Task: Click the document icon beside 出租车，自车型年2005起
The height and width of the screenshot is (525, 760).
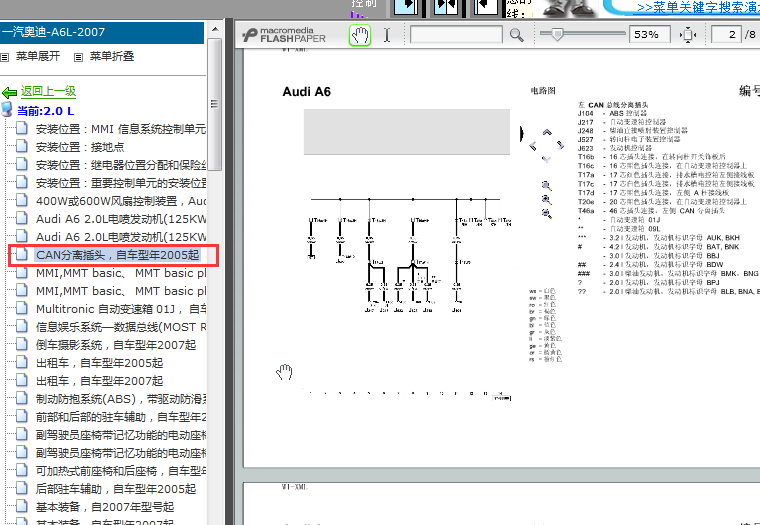Action: tap(21, 363)
